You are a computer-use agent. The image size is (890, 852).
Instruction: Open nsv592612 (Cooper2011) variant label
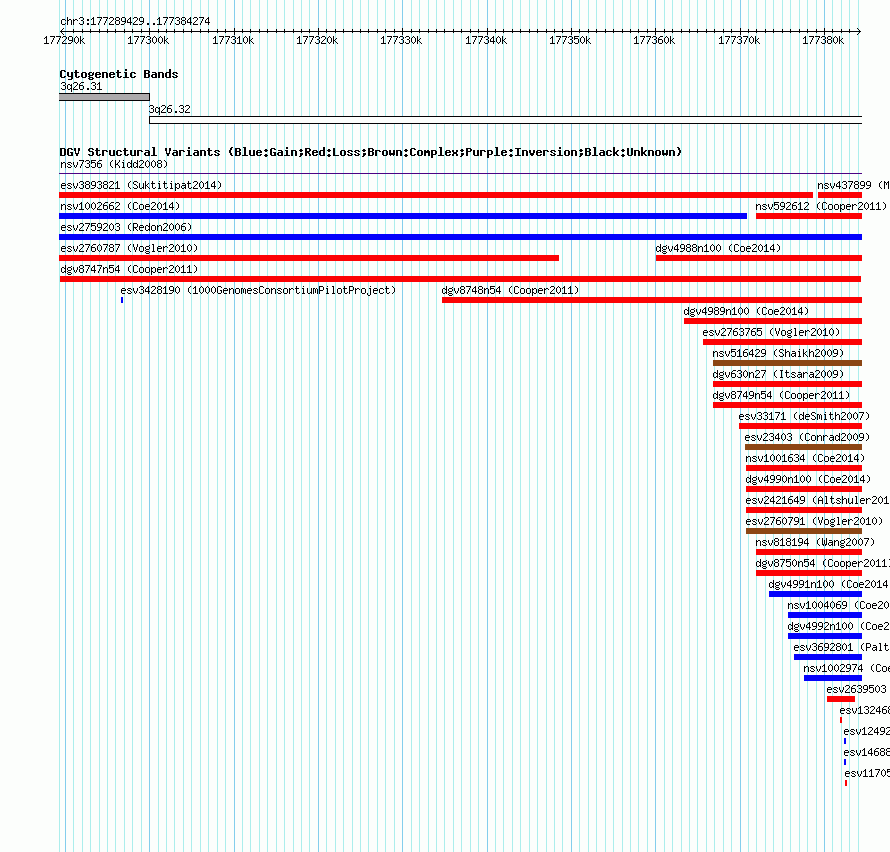pos(821,206)
